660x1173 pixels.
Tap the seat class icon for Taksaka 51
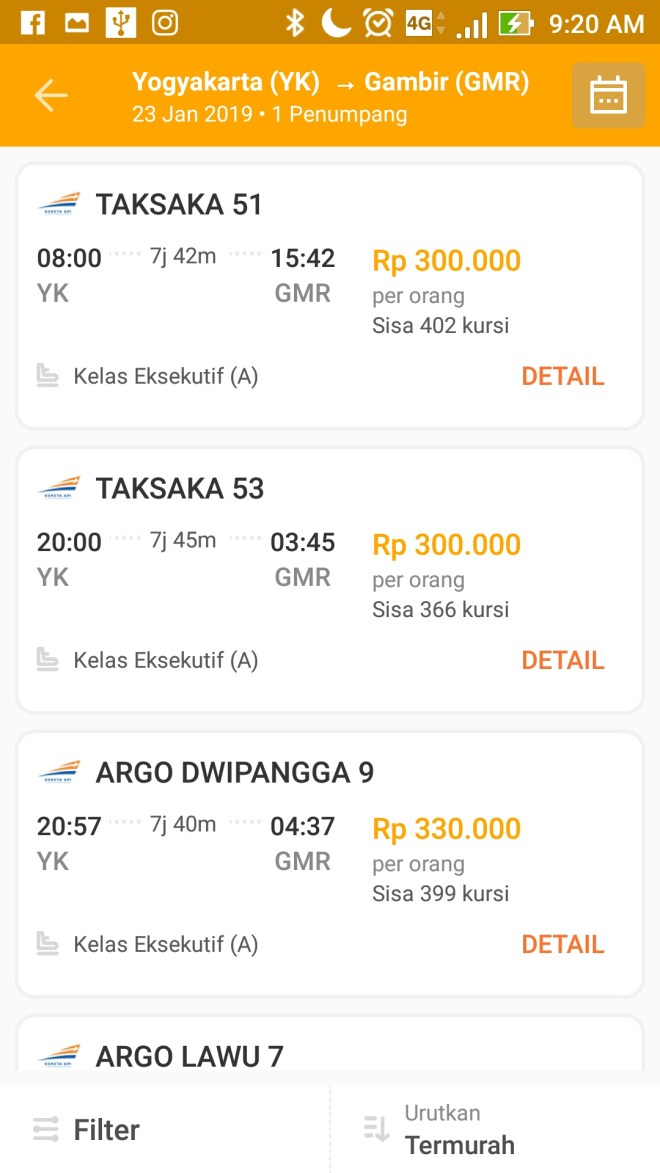[x=47, y=376]
